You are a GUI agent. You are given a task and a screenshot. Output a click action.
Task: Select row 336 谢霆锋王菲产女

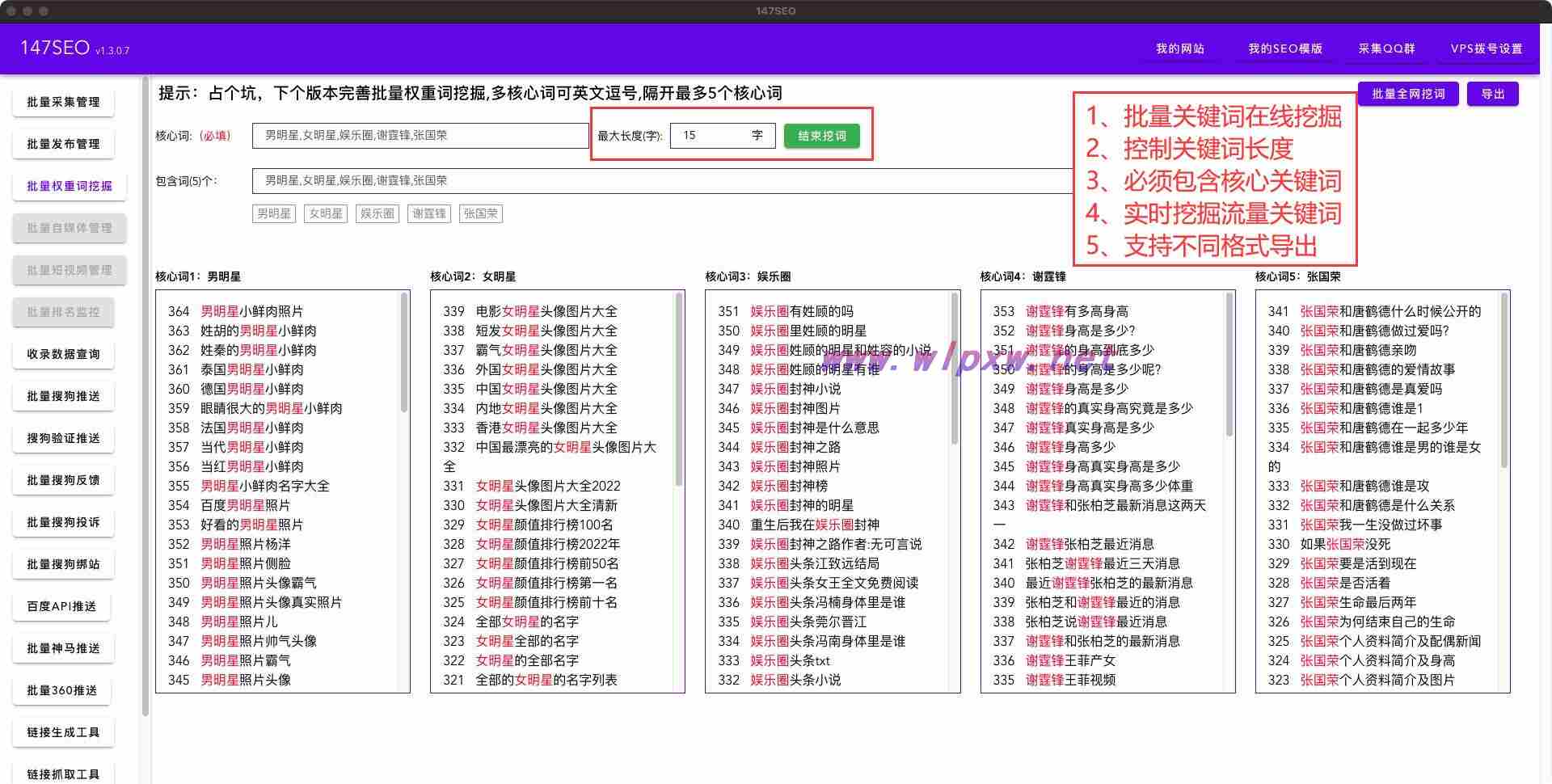1054,660
